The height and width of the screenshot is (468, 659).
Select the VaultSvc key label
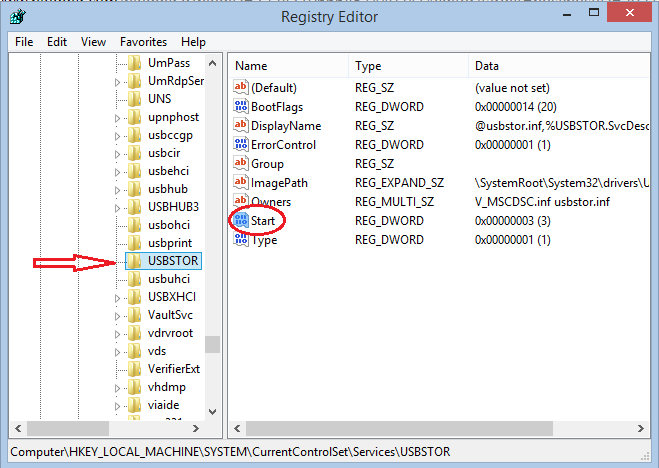170,315
